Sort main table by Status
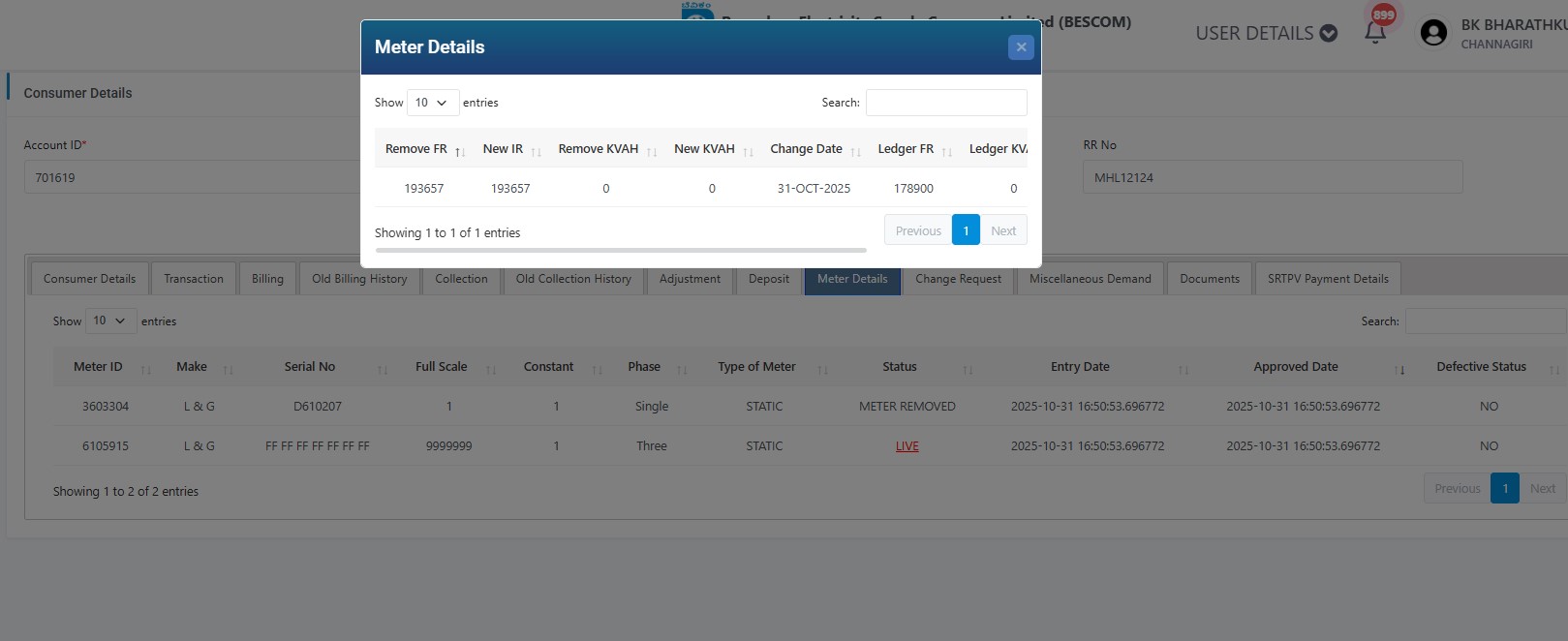Screen dimensions: 1568x641 [x=907, y=367]
